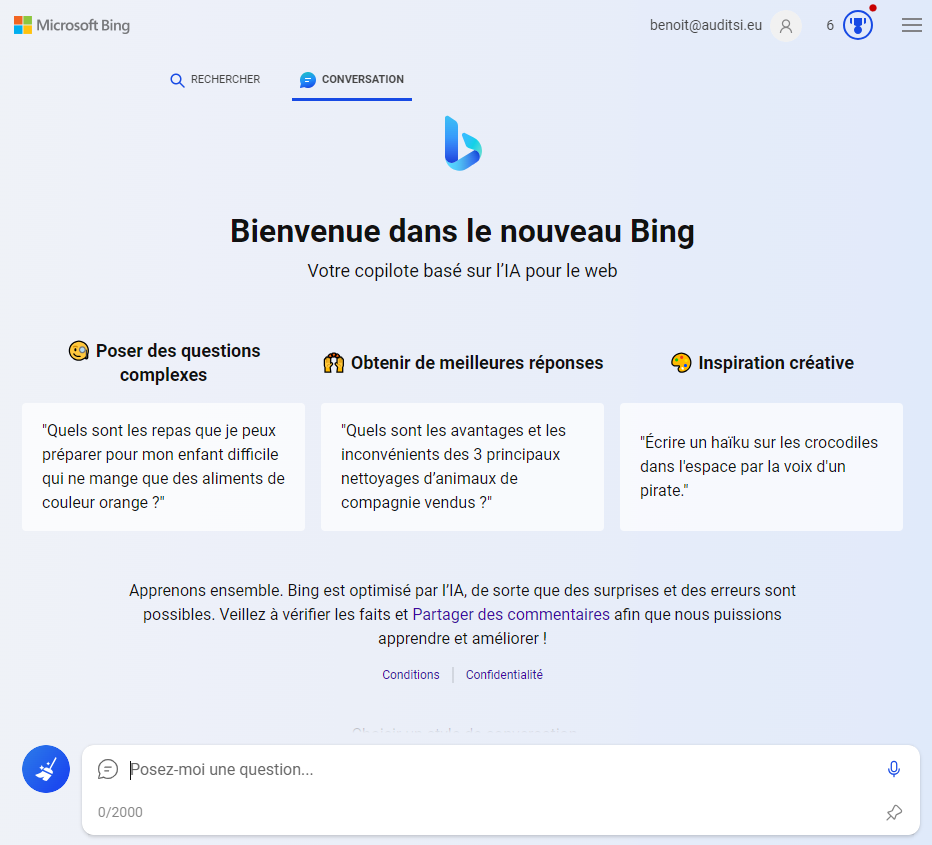Click the Microsoft Bing logo

pos(72,25)
